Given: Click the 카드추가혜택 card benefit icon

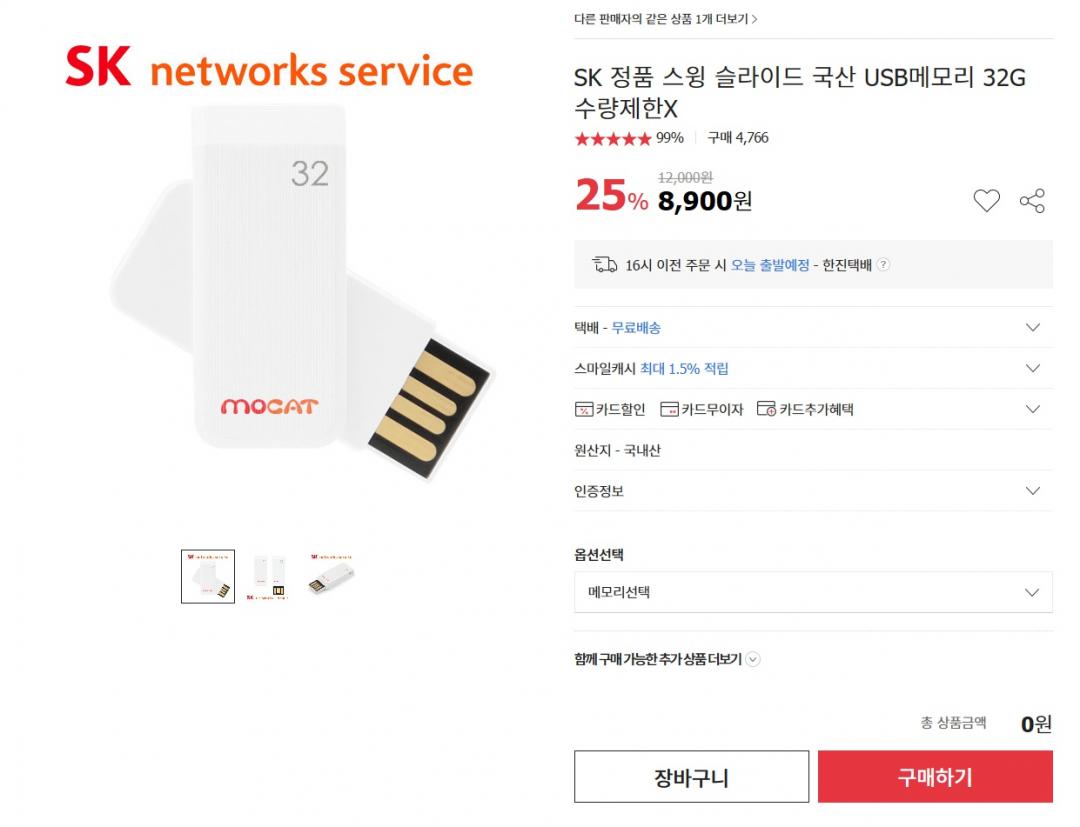Looking at the screenshot, I should 766,409.
